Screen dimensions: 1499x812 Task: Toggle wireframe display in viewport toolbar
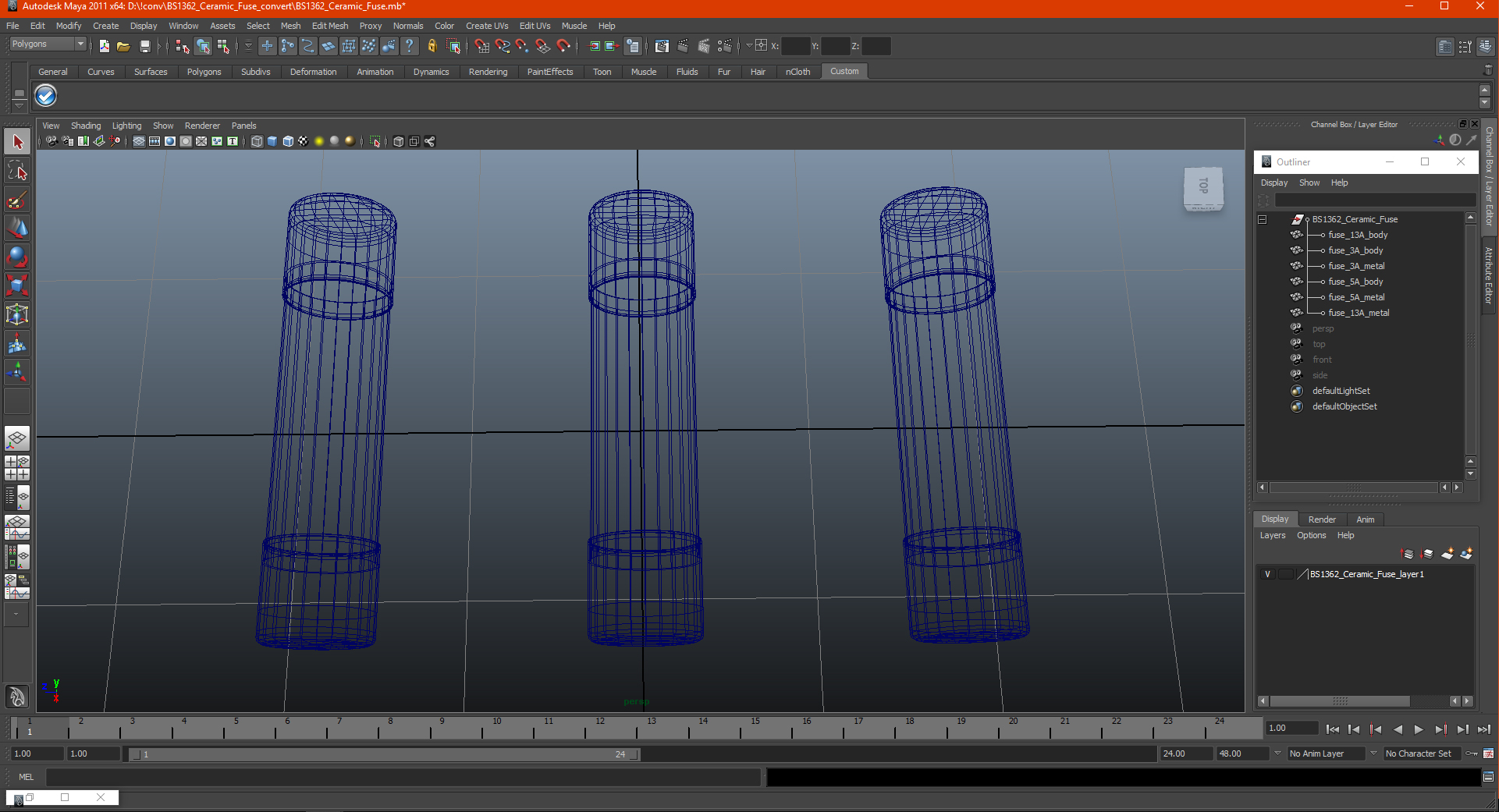(x=257, y=141)
